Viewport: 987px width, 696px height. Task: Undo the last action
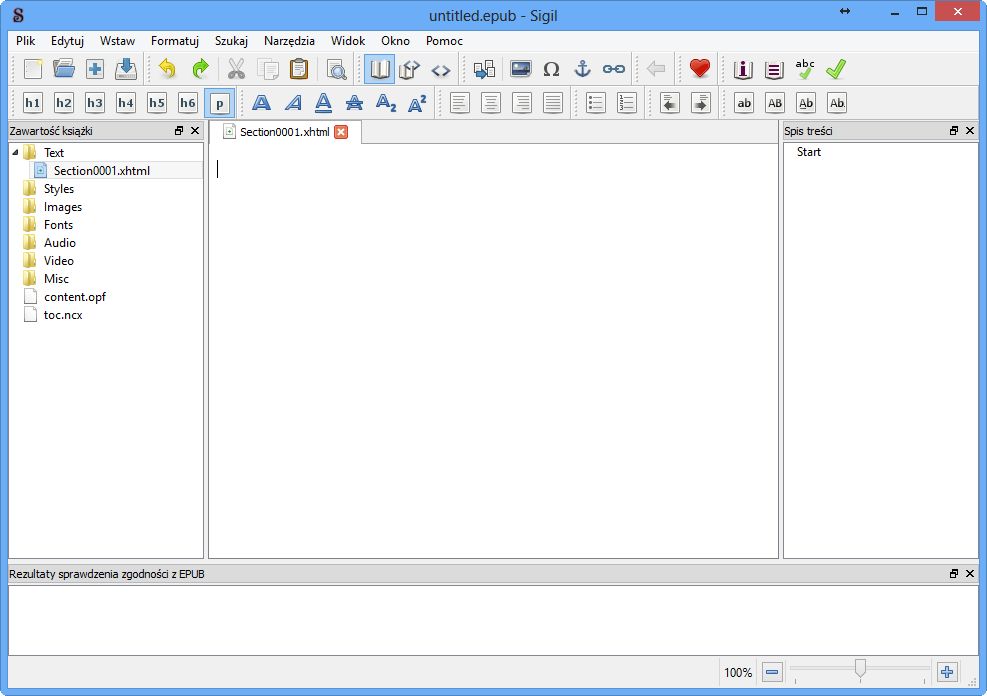pos(167,69)
